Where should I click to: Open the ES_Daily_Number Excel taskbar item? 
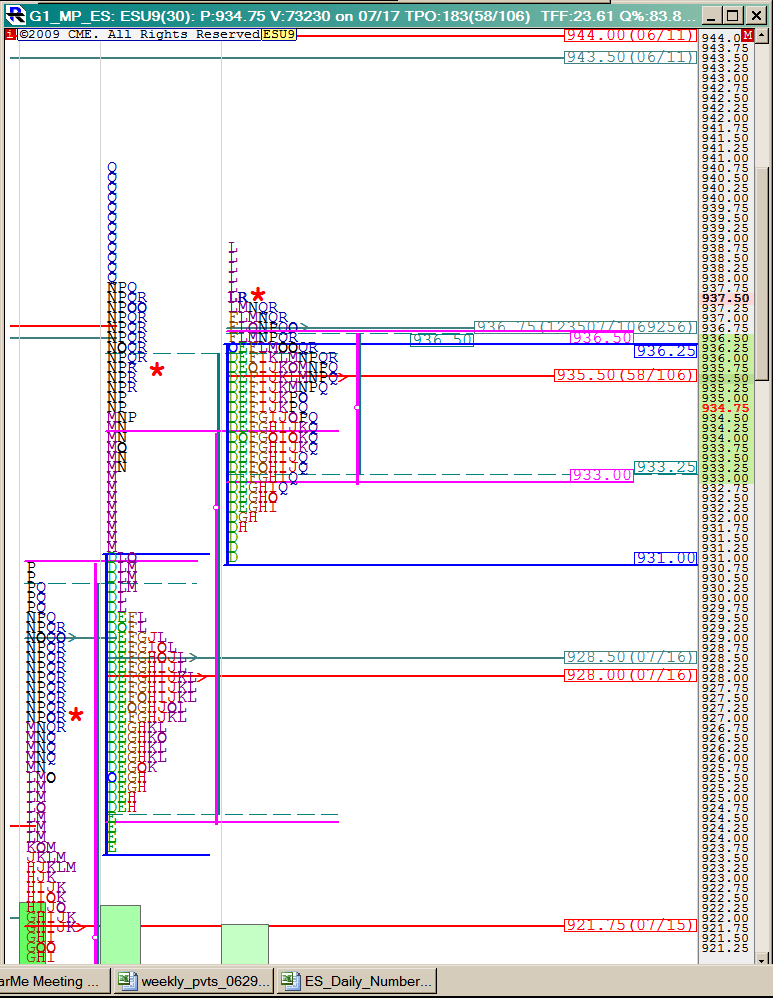pos(356,981)
